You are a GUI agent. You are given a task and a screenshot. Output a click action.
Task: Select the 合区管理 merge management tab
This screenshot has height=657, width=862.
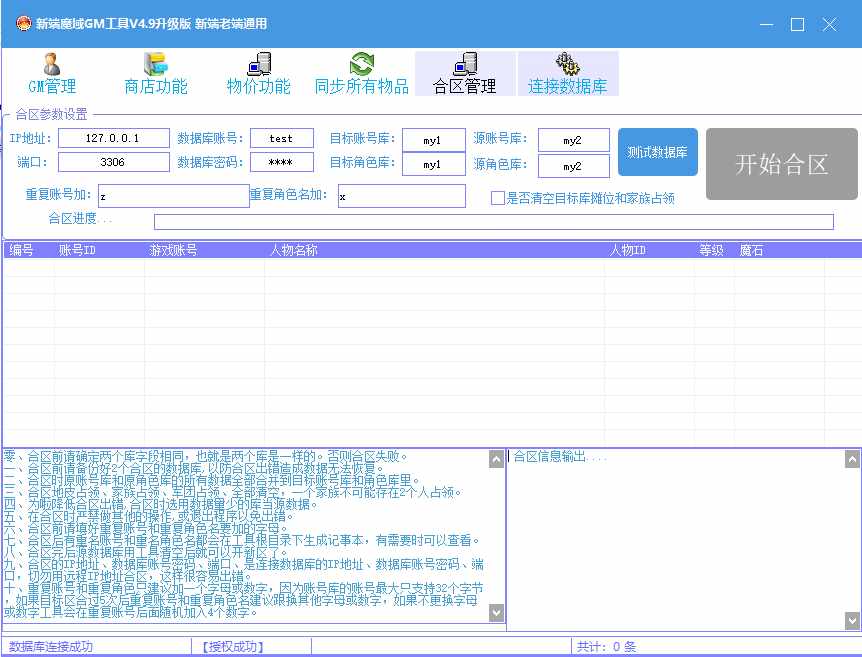465,74
